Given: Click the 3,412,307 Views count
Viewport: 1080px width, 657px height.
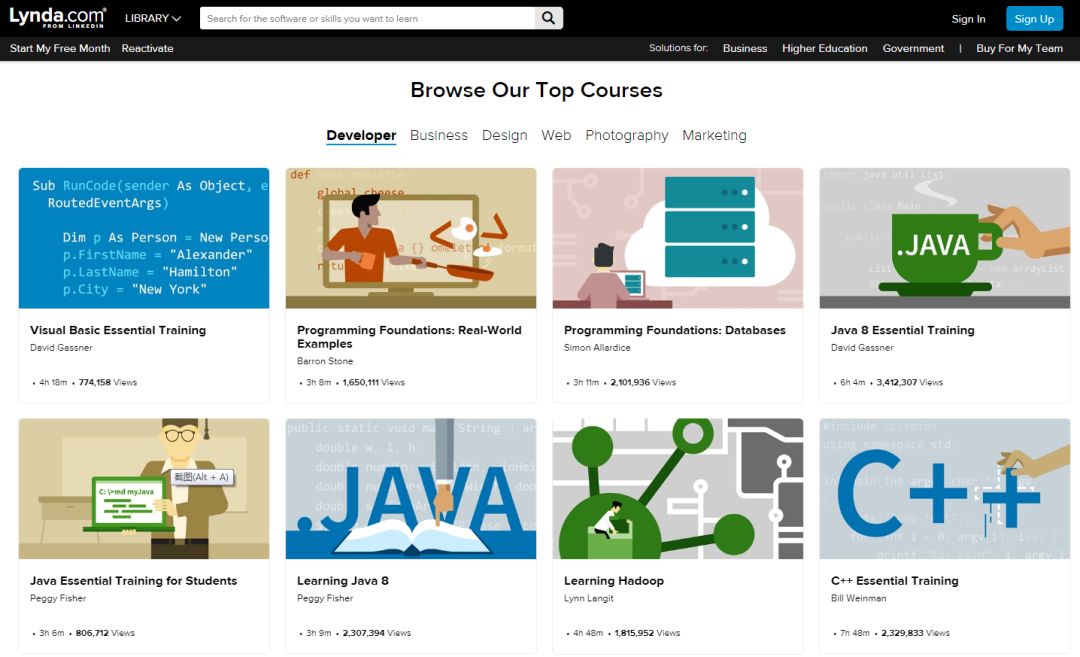Looking at the screenshot, I should pyautogui.click(x=909, y=382).
